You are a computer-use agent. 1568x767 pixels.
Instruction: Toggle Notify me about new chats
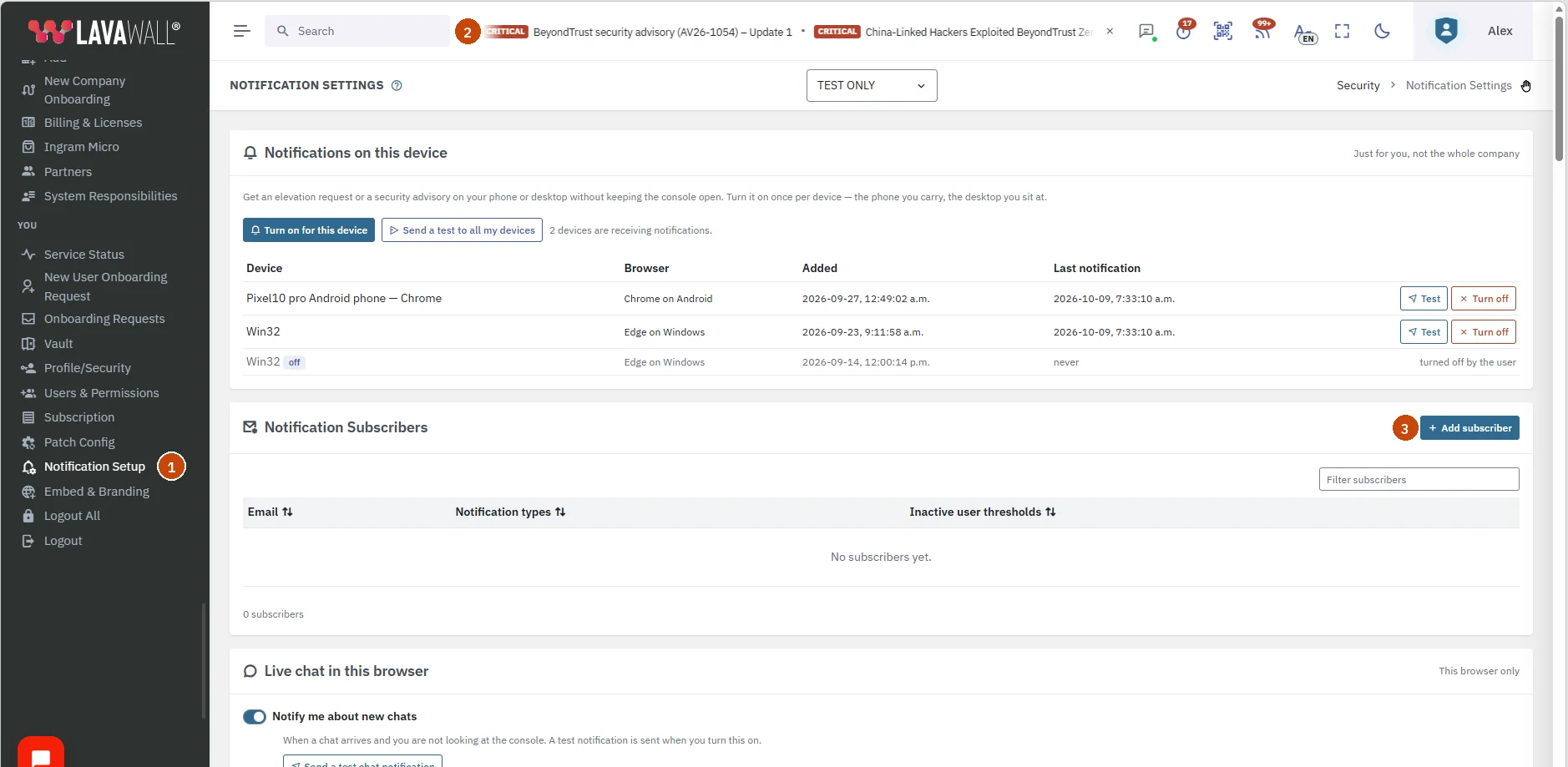click(255, 717)
